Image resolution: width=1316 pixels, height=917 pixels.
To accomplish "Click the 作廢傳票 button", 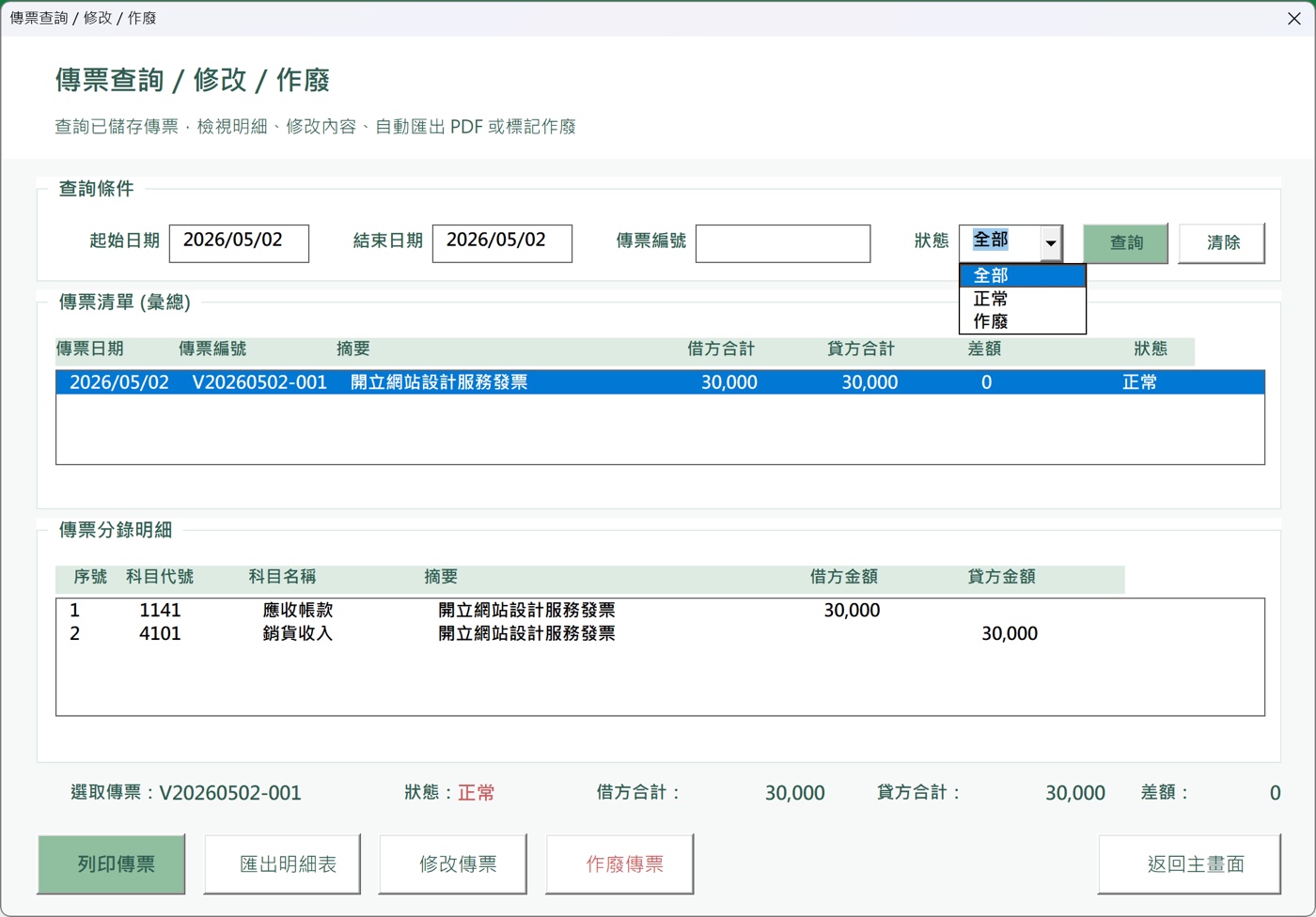I will (x=620, y=863).
